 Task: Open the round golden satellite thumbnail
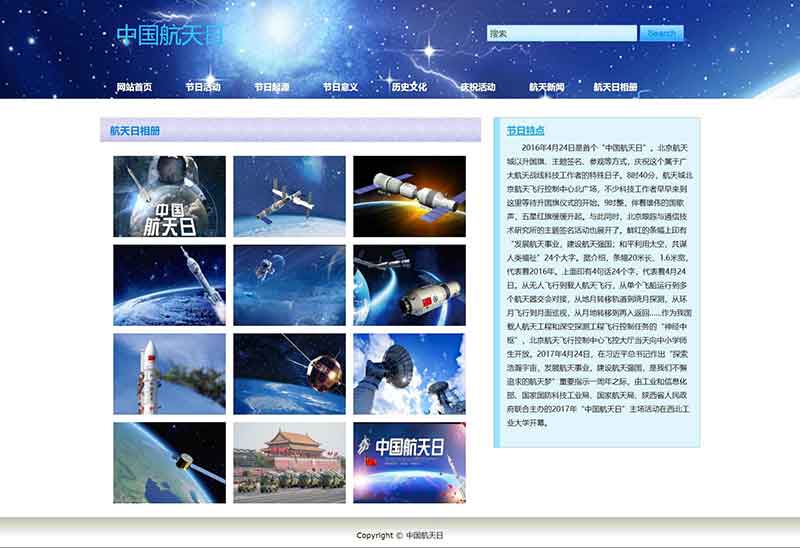point(289,374)
